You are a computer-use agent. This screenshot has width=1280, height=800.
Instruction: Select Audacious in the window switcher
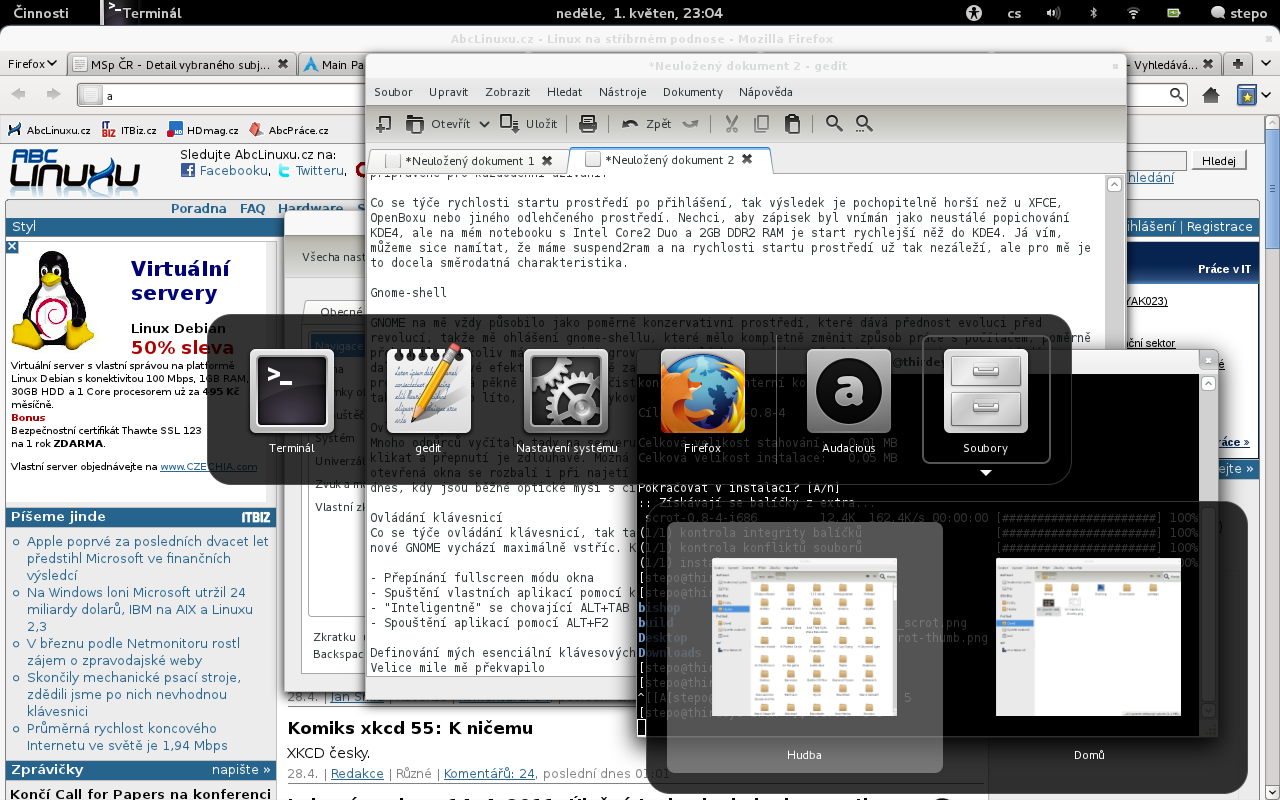pyautogui.click(x=848, y=402)
